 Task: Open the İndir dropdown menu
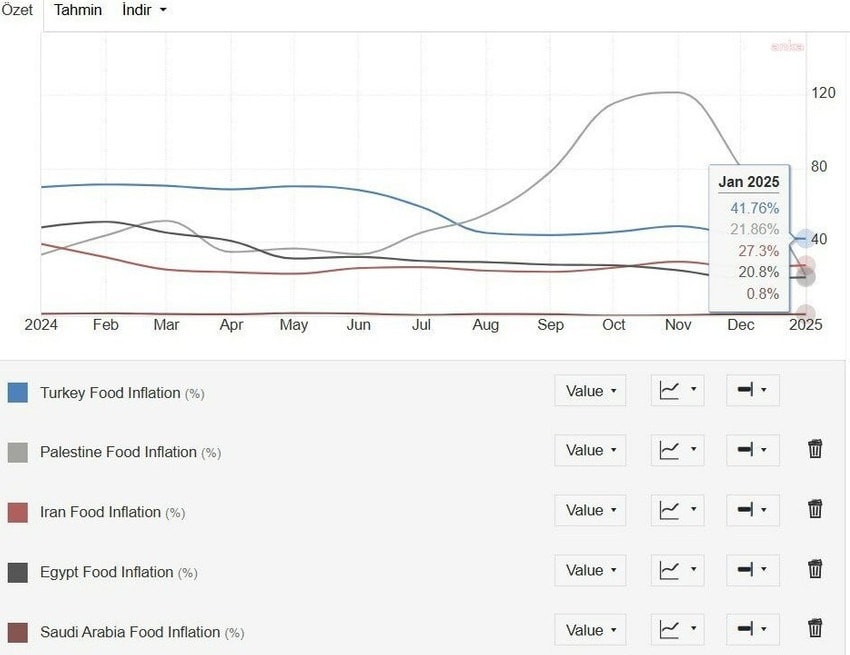pos(144,10)
